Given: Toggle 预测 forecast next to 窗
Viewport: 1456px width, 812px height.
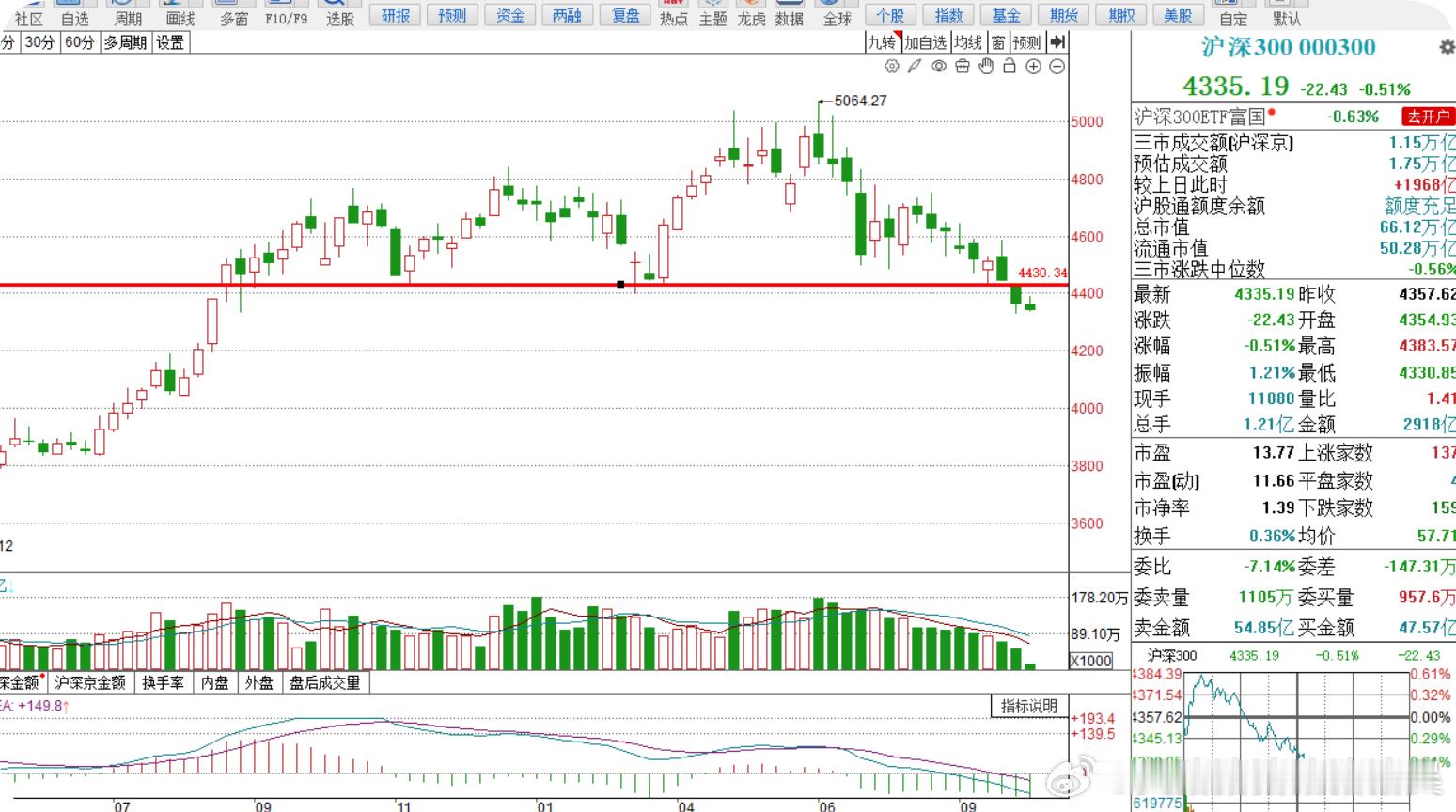Looking at the screenshot, I should pyautogui.click(x=1026, y=42).
